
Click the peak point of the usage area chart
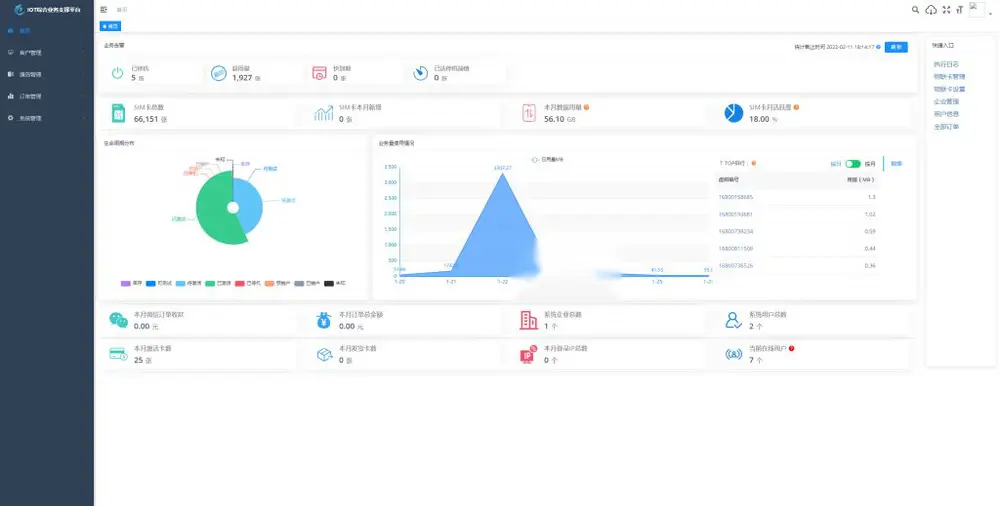[x=503, y=174]
